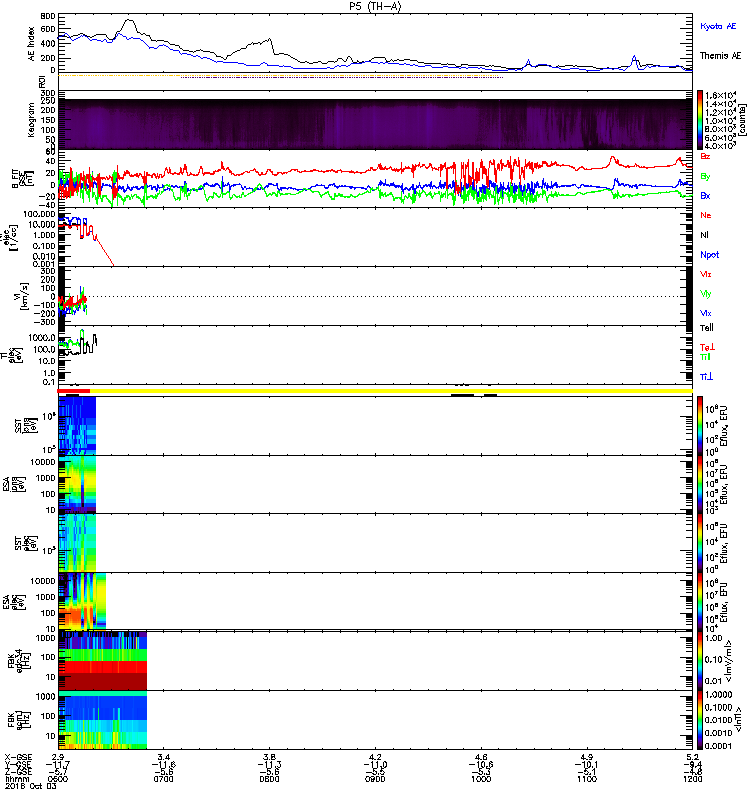Click the plot title P5 (TH-A)
Screen dimensions: 750x800
375,6
